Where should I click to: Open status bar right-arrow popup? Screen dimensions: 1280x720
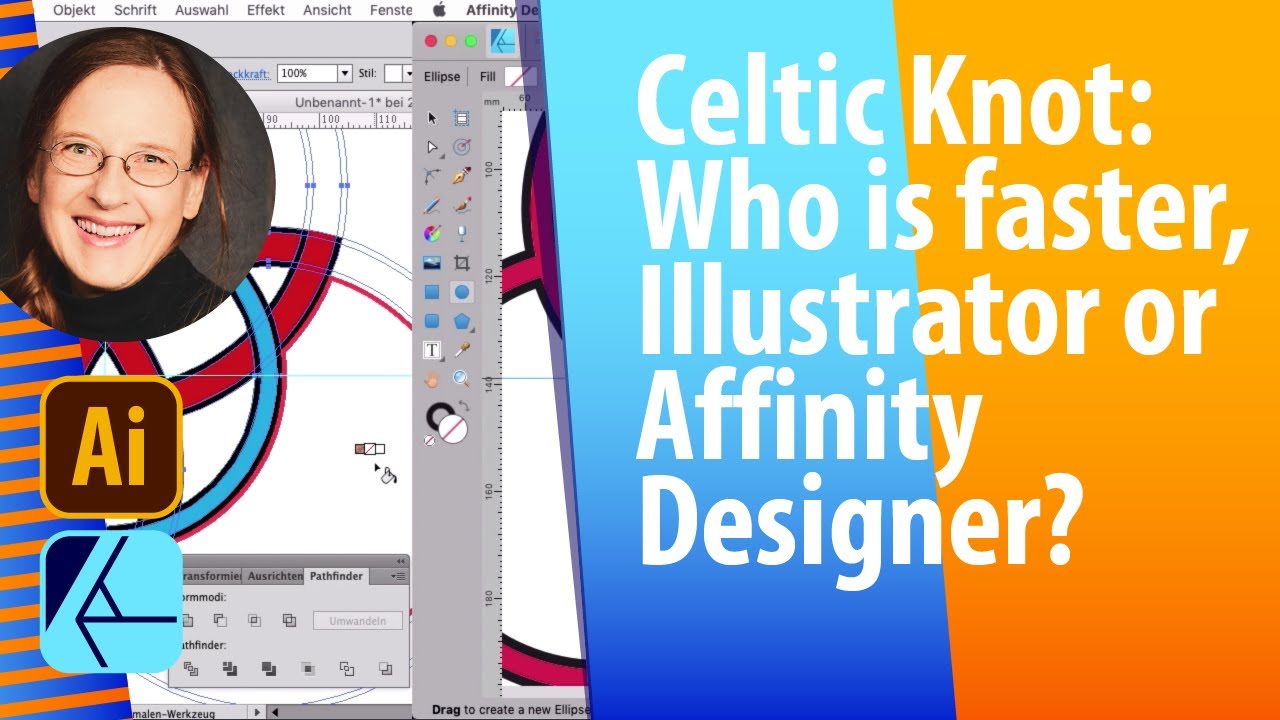[258, 712]
